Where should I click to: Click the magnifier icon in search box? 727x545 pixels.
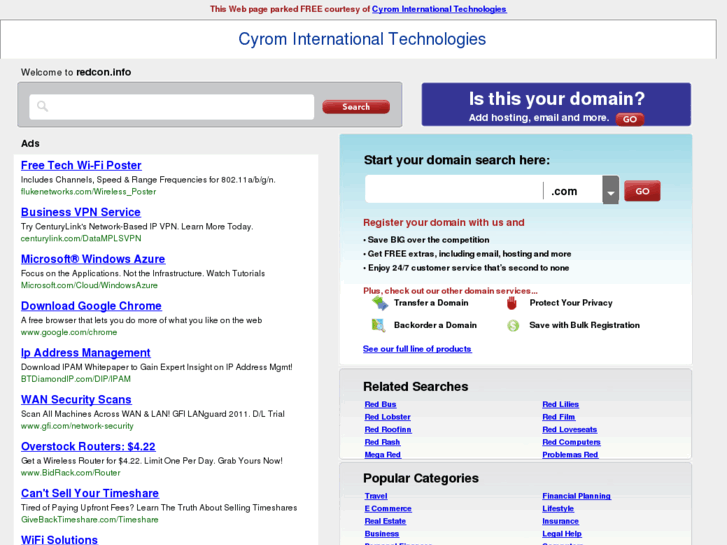[x=42, y=106]
